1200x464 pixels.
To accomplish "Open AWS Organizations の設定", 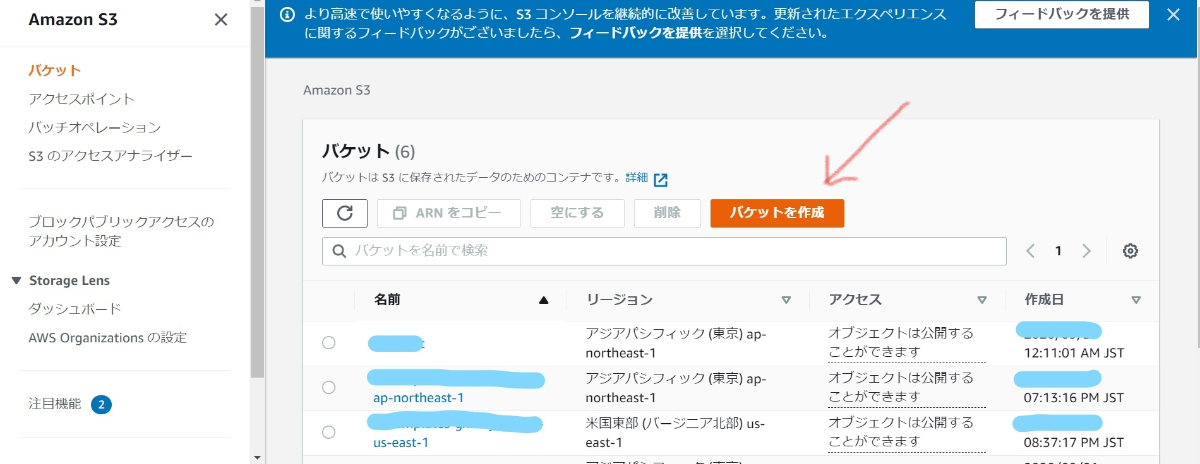I will pos(108,338).
